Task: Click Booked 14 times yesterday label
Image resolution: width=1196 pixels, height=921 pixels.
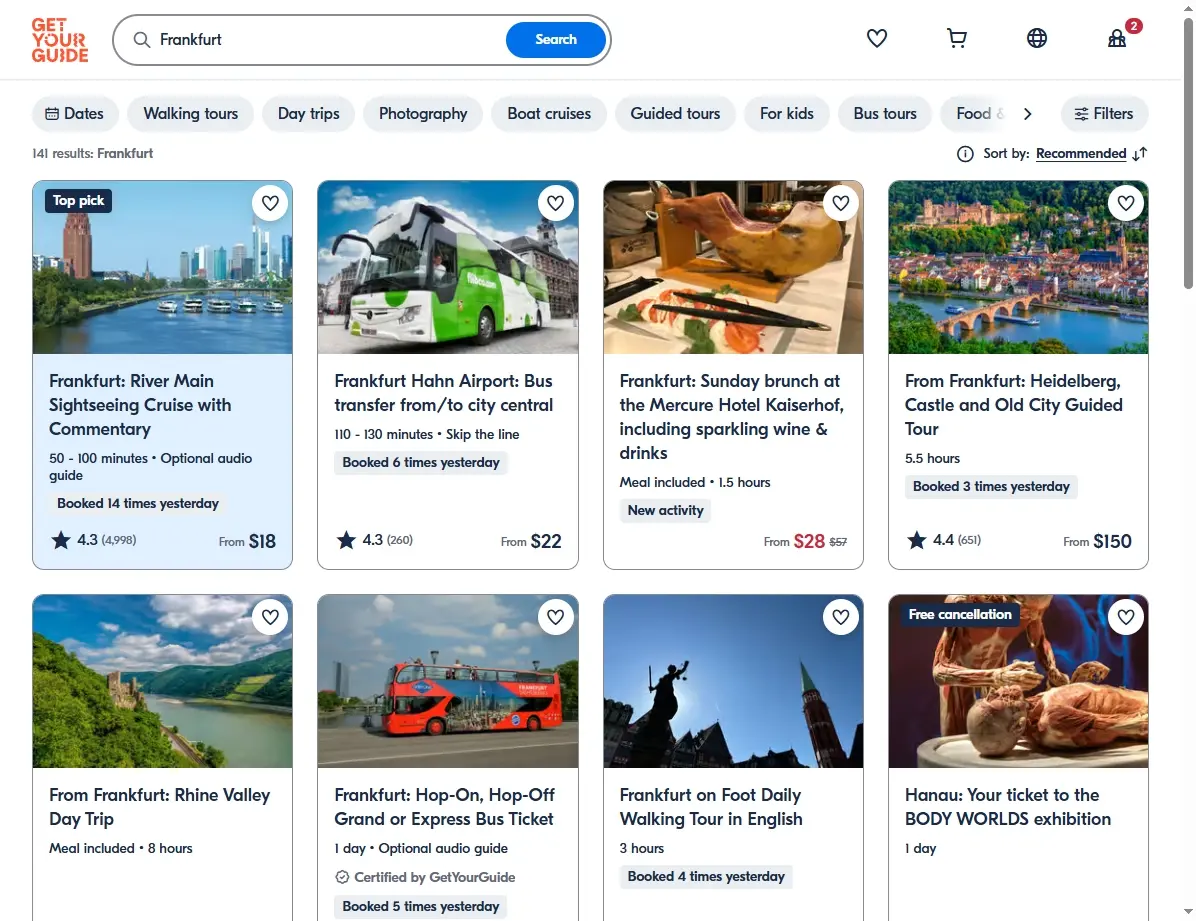Action: coord(138,504)
